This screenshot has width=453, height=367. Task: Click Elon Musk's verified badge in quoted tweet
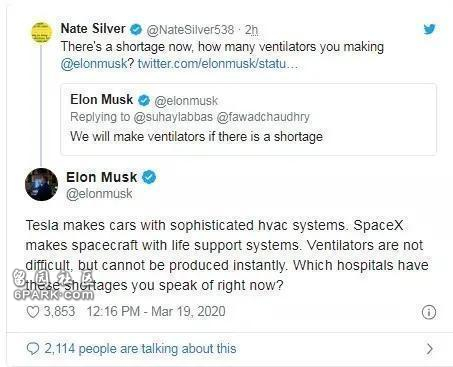[144, 100]
